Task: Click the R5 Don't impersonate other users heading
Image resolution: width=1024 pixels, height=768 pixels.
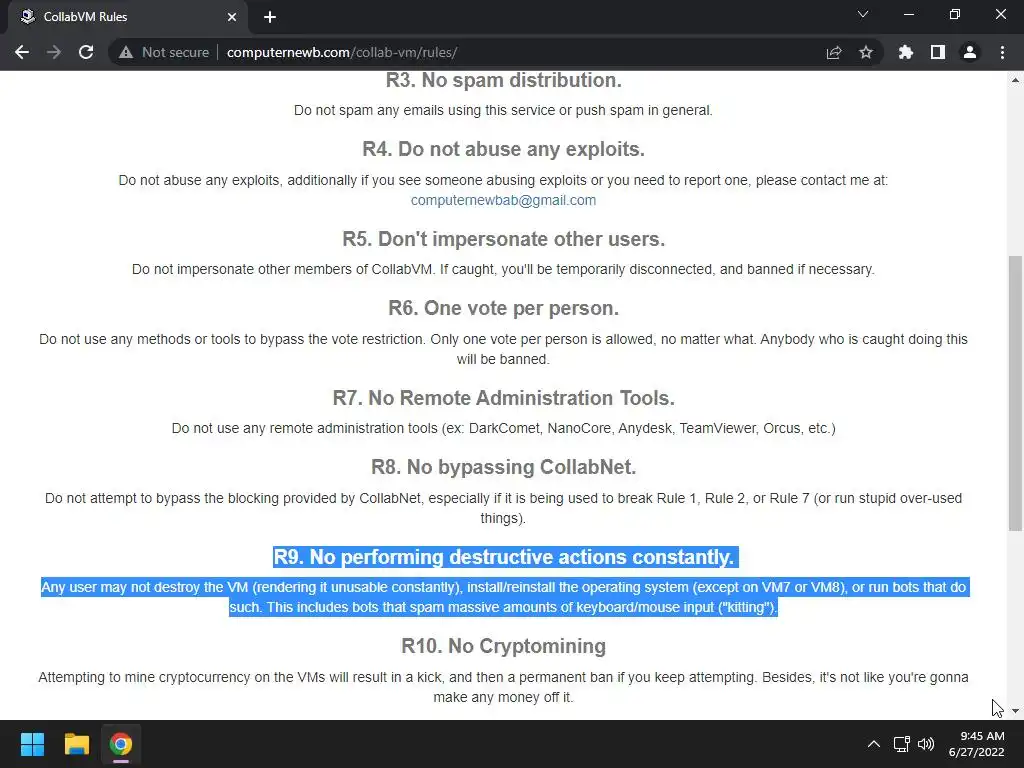Action: pos(504,239)
